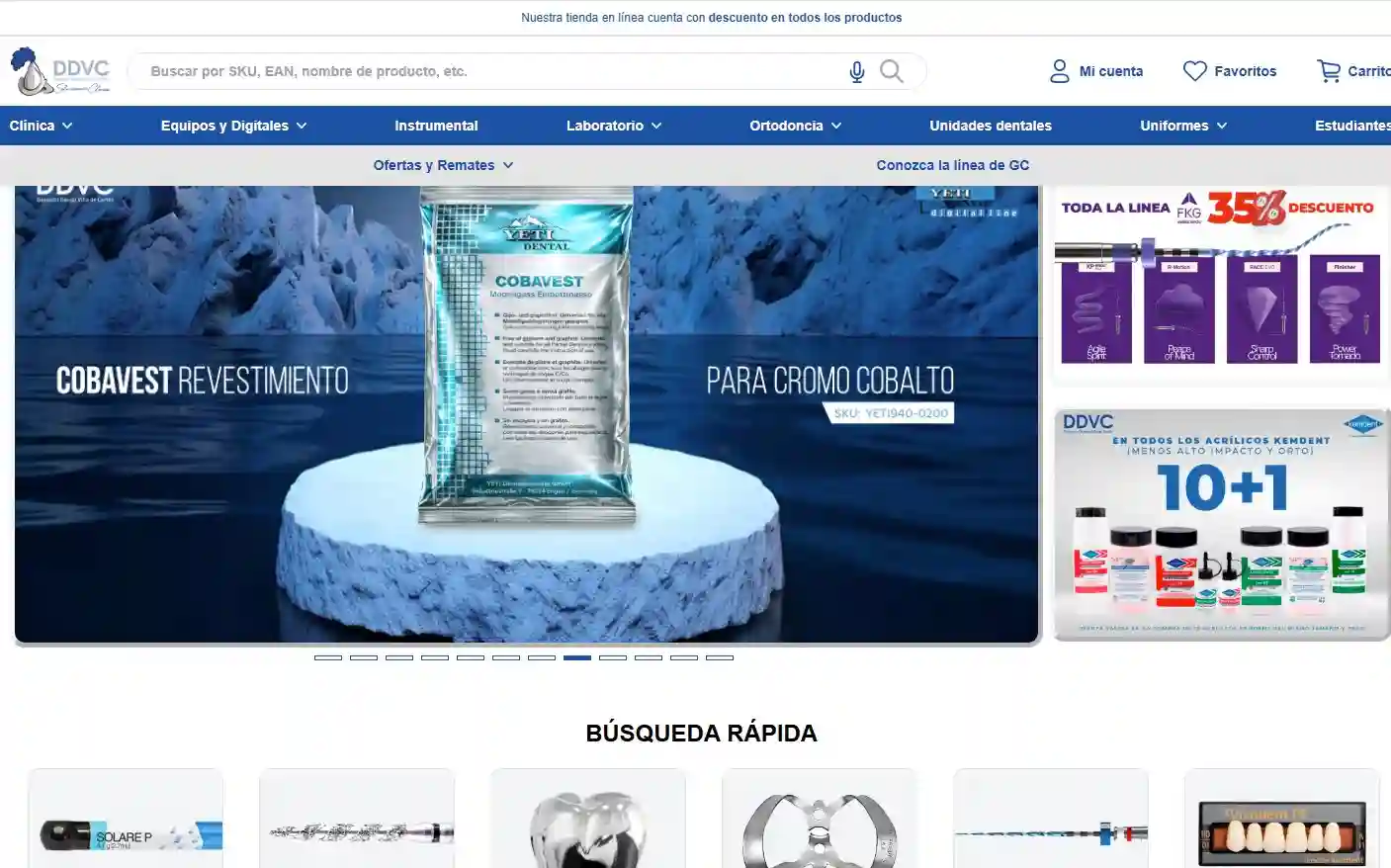The width and height of the screenshot is (1391, 868).
Task: Activate the microphone voice search icon
Action: point(856,71)
